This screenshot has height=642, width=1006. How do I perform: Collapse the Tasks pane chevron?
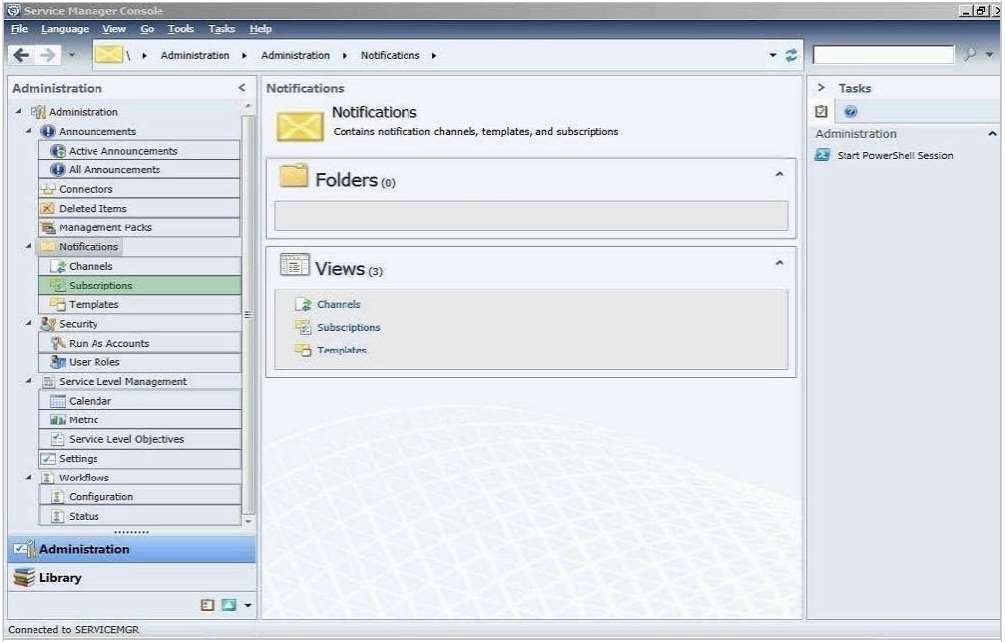(x=821, y=87)
